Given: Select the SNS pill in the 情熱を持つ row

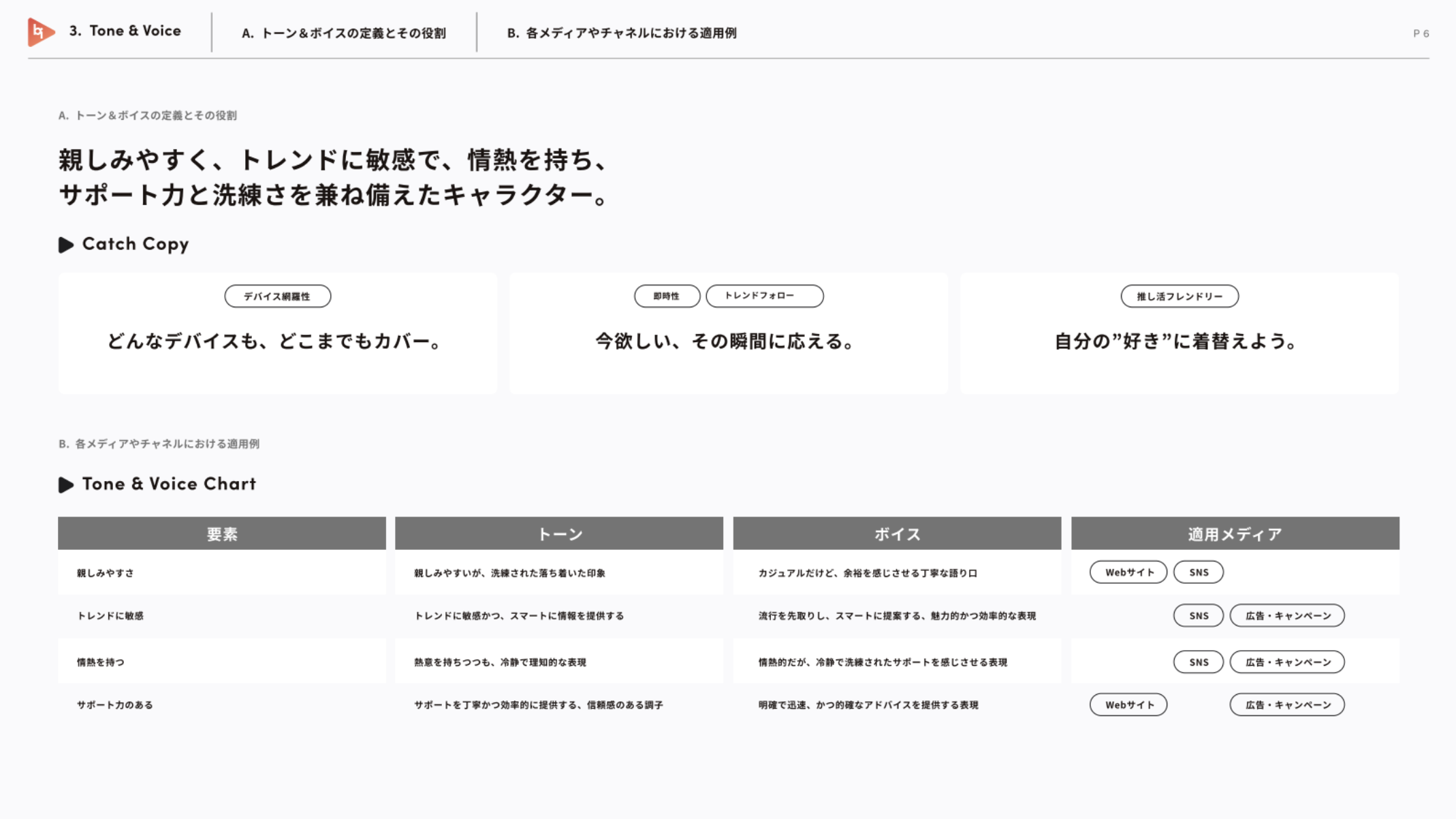Looking at the screenshot, I should click(1198, 662).
